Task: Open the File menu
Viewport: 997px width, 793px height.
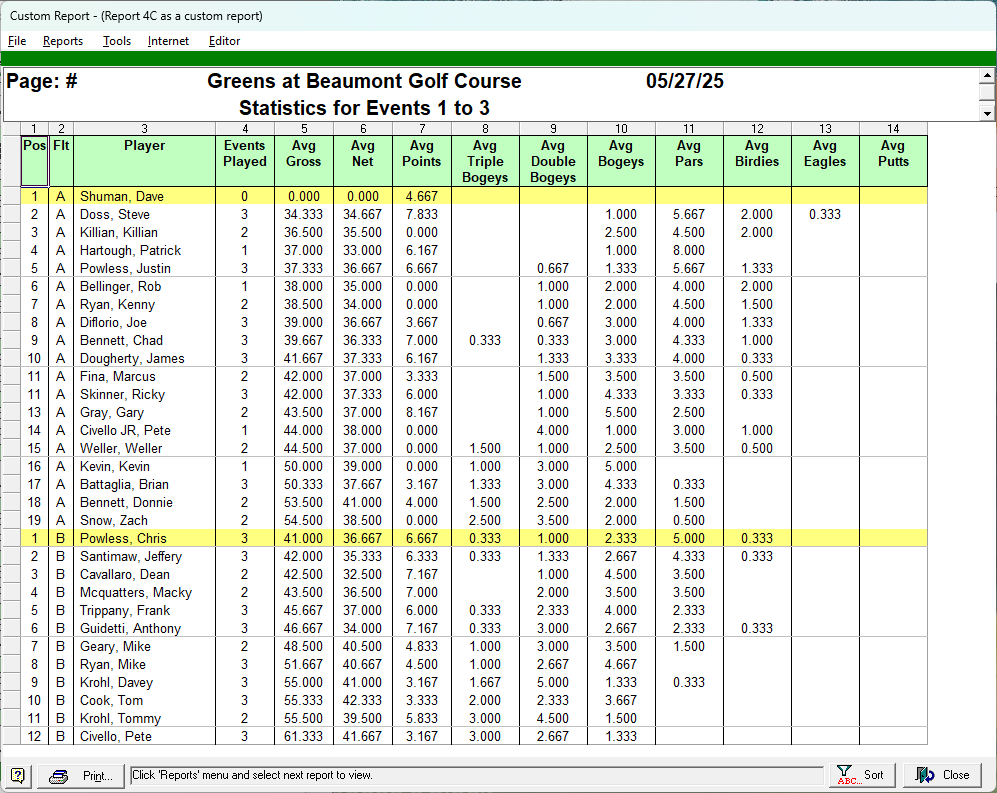Action: click(x=17, y=41)
